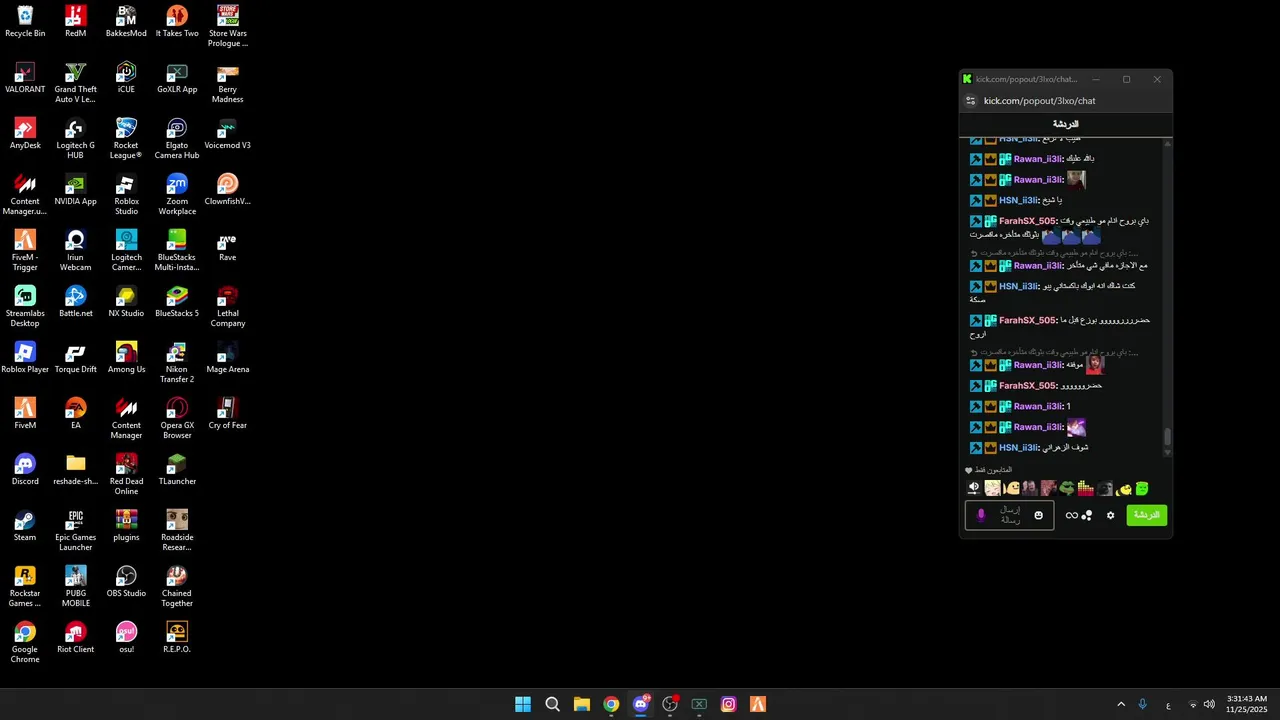Open Windows Start menu
The image size is (1280, 720).
(x=523, y=704)
